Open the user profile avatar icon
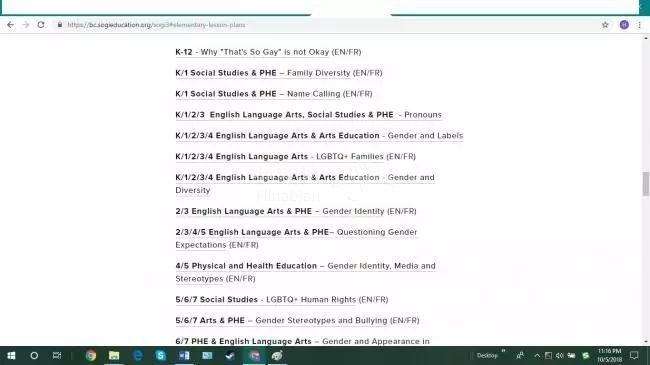The height and width of the screenshot is (365, 650). 624,25
